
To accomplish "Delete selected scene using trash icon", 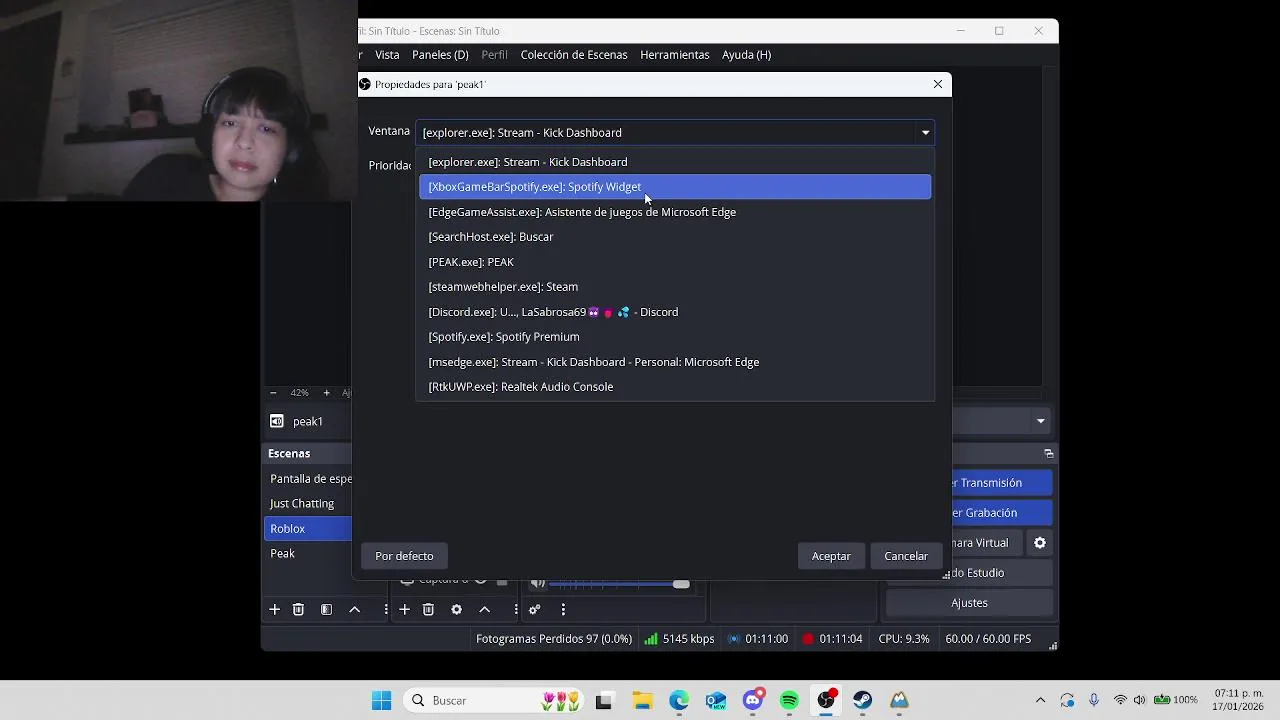I will tap(298, 609).
